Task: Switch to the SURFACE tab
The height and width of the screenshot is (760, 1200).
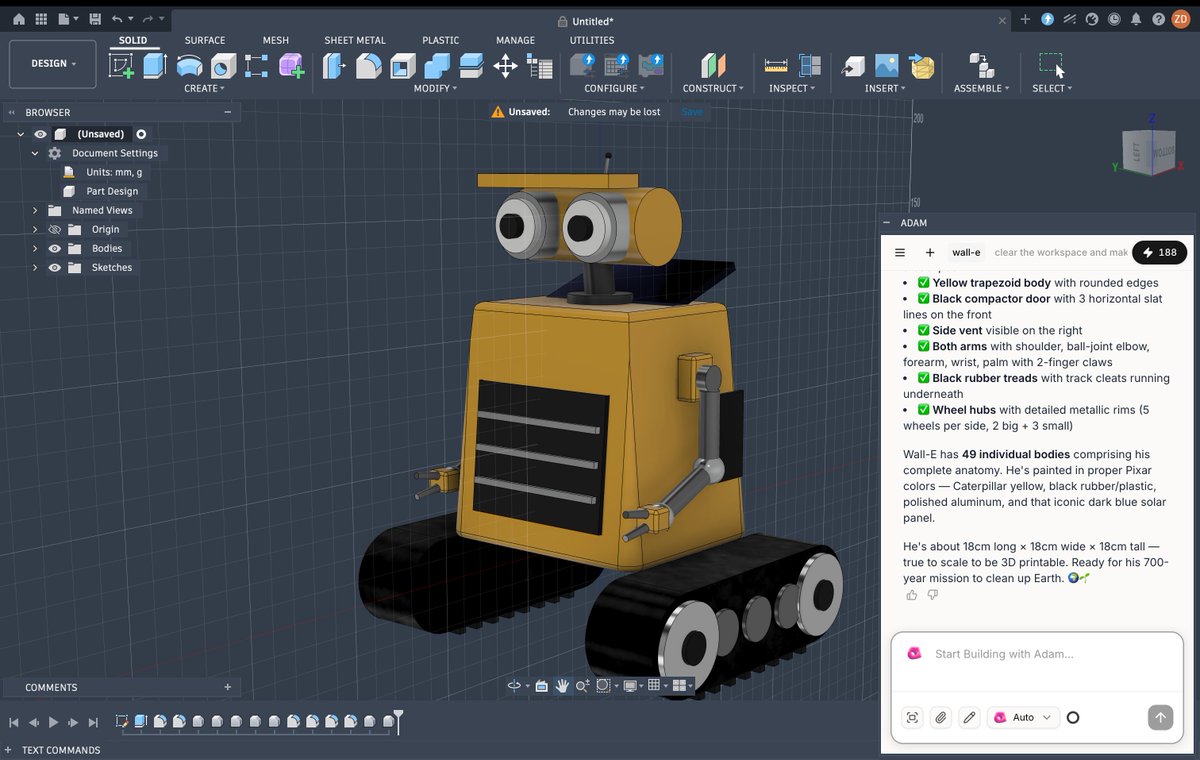Action: pos(205,40)
